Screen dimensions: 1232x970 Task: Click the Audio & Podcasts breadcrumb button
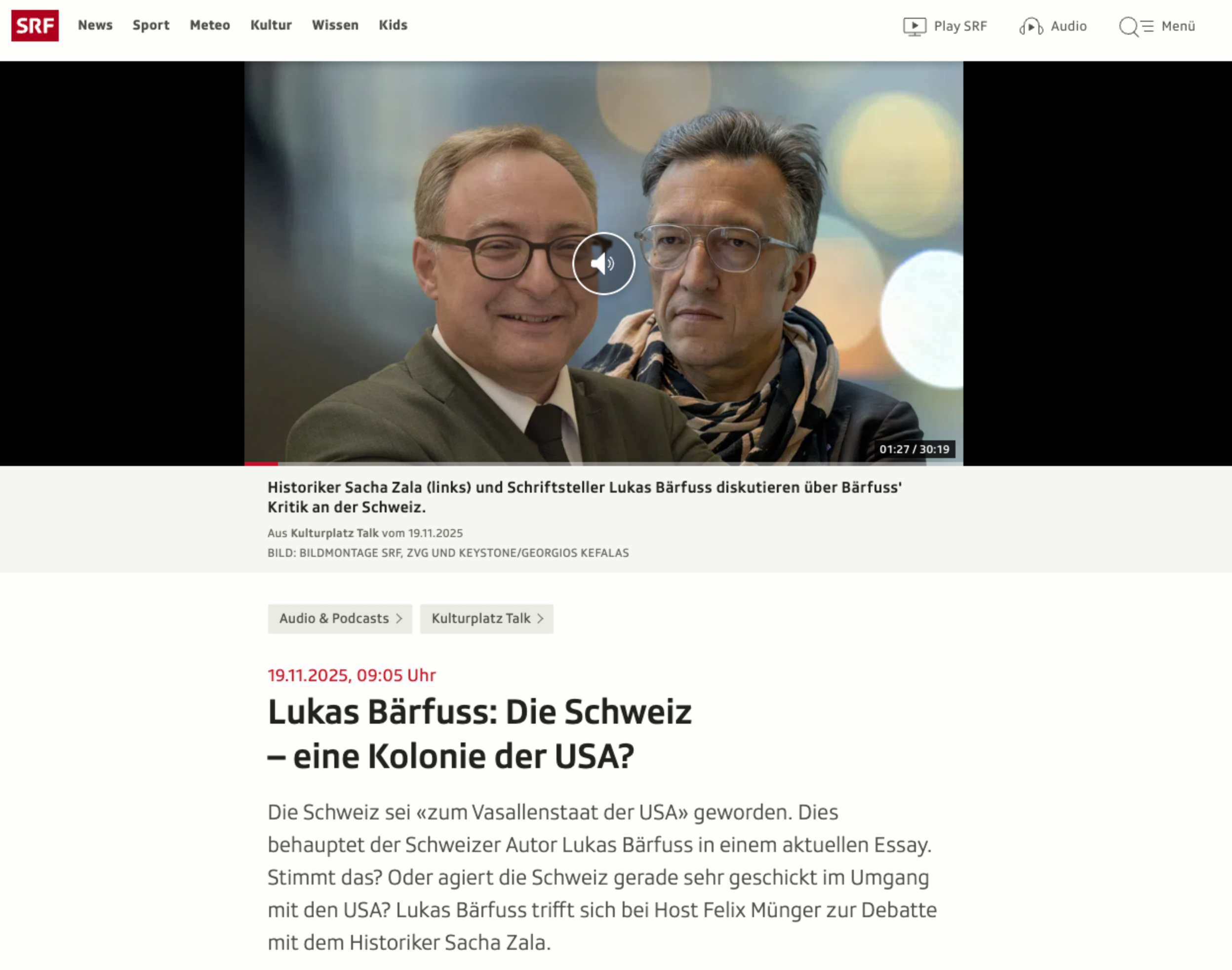[340, 619]
